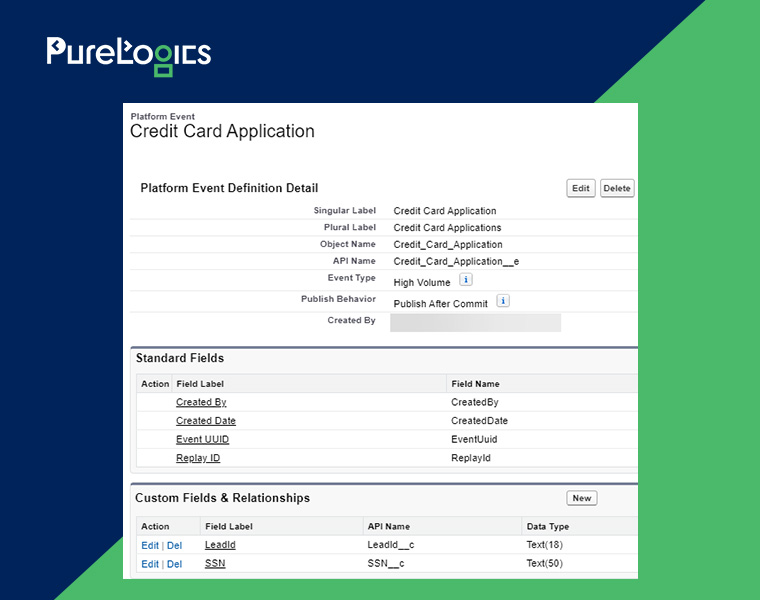
Task: Click the CreatedBy field name cell
Action: pyautogui.click(x=475, y=402)
